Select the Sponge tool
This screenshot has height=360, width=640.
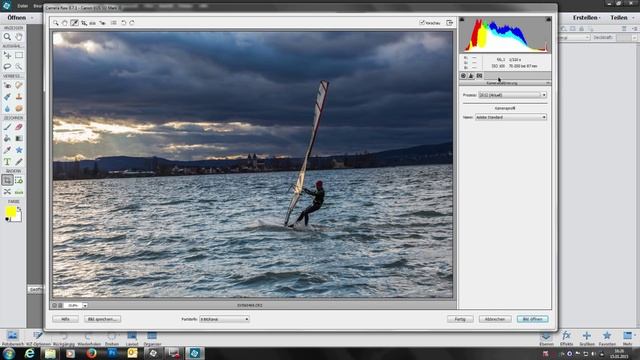19,108
